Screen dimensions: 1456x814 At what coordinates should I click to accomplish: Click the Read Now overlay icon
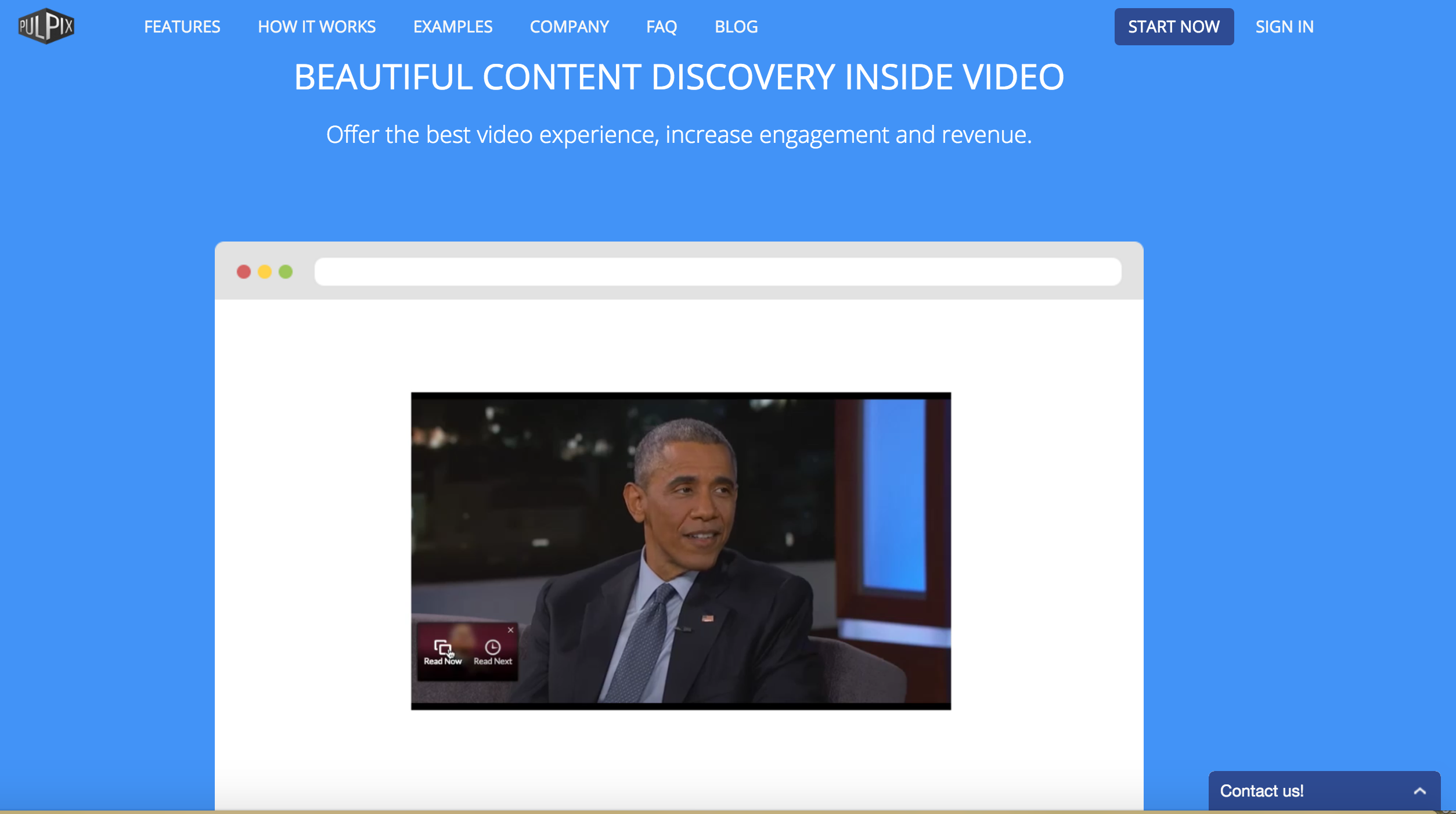442,648
